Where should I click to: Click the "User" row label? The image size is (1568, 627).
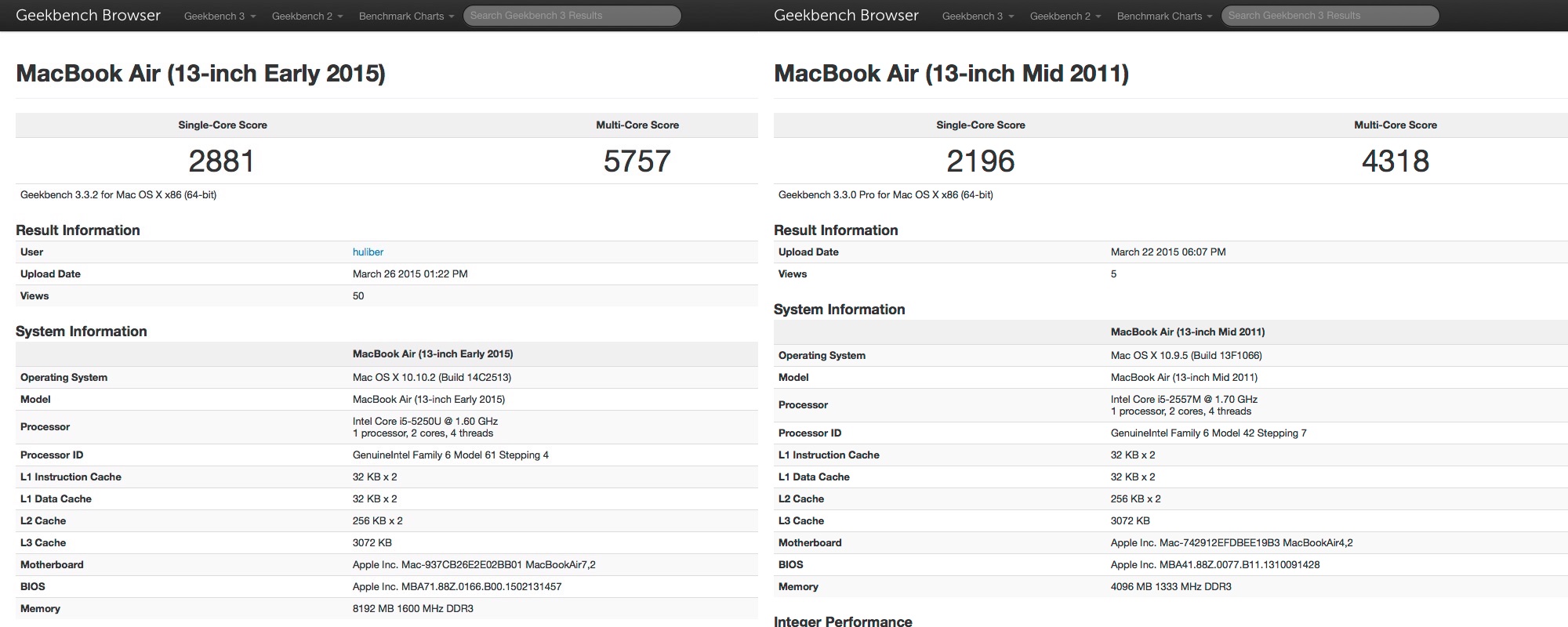point(32,252)
